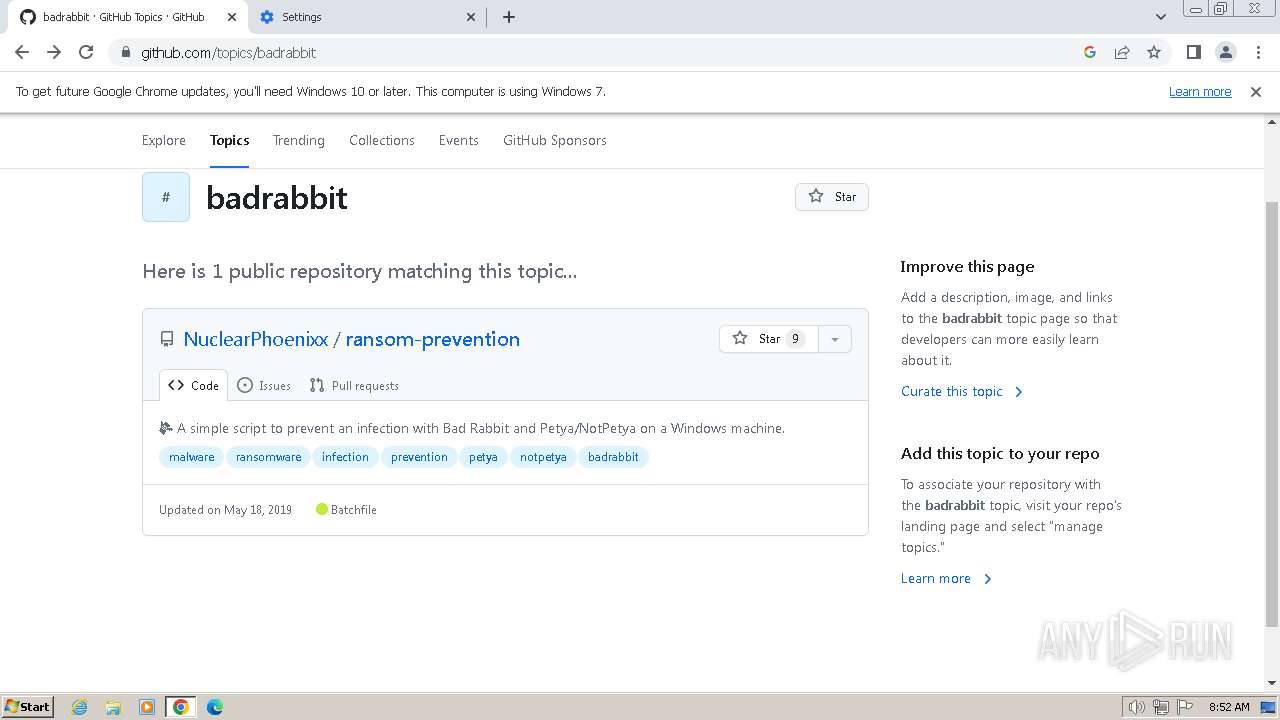Star the badrabbit topic
Screen dimensions: 1280x720
tap(832, 197)
